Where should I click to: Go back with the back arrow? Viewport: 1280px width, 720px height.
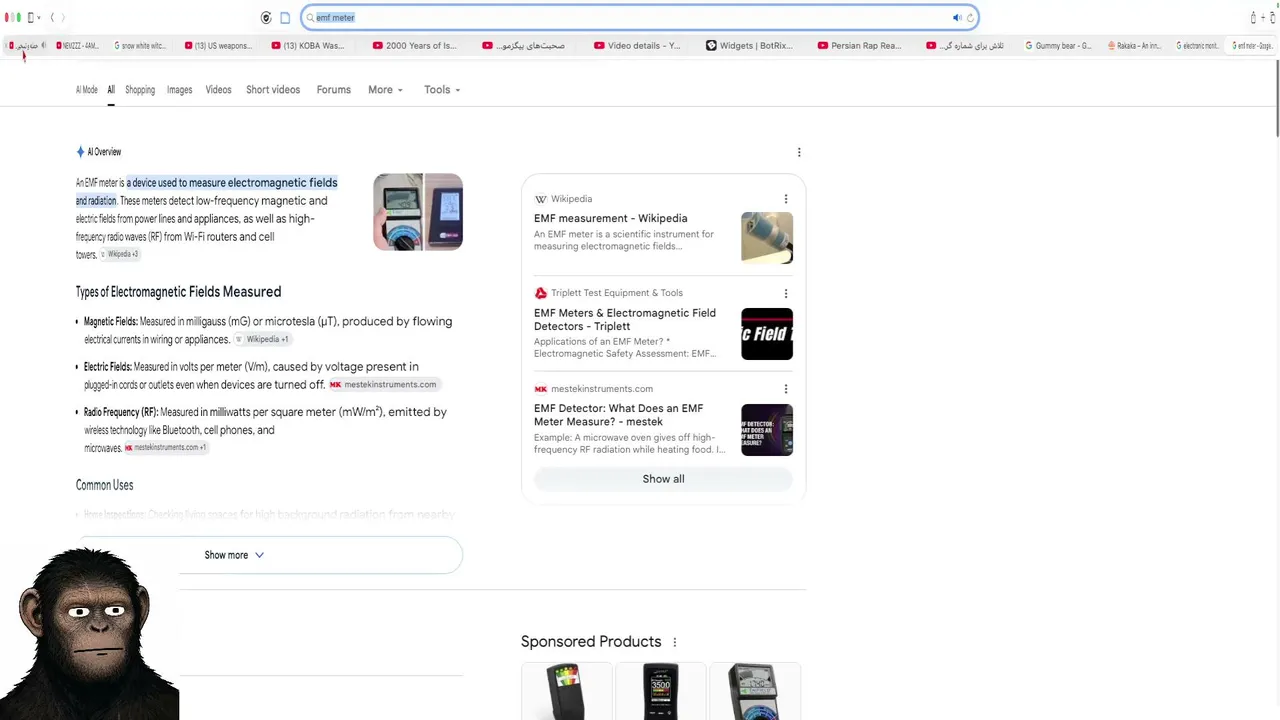52,17
